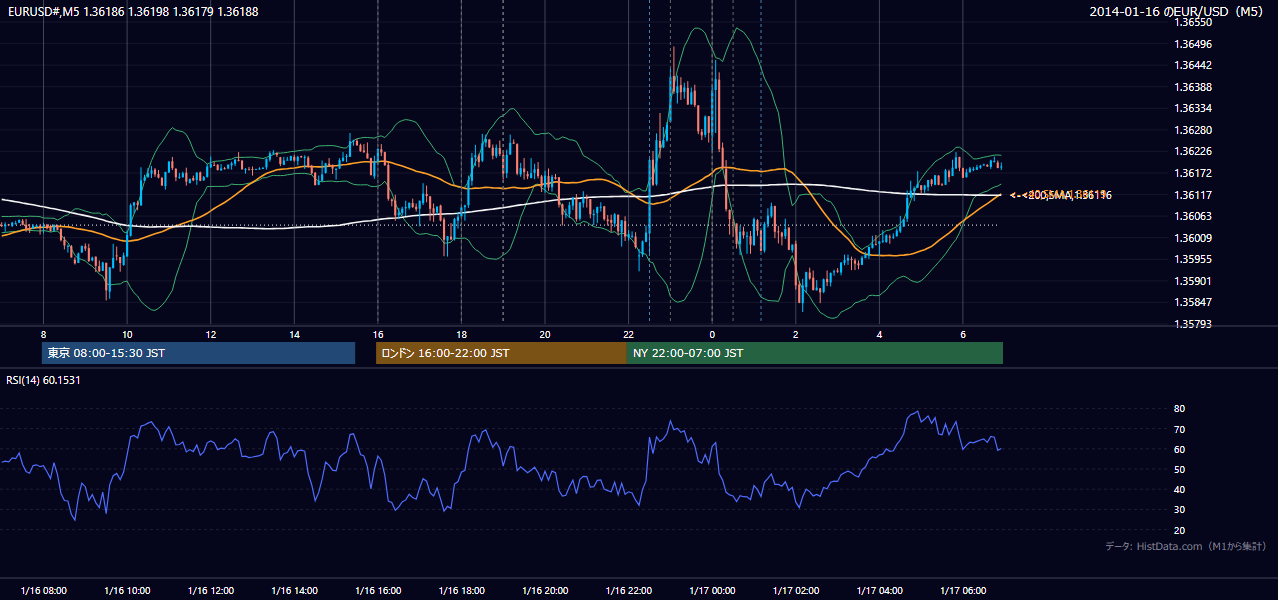Click price axis value 1.36442

(x=1192, y=65)
